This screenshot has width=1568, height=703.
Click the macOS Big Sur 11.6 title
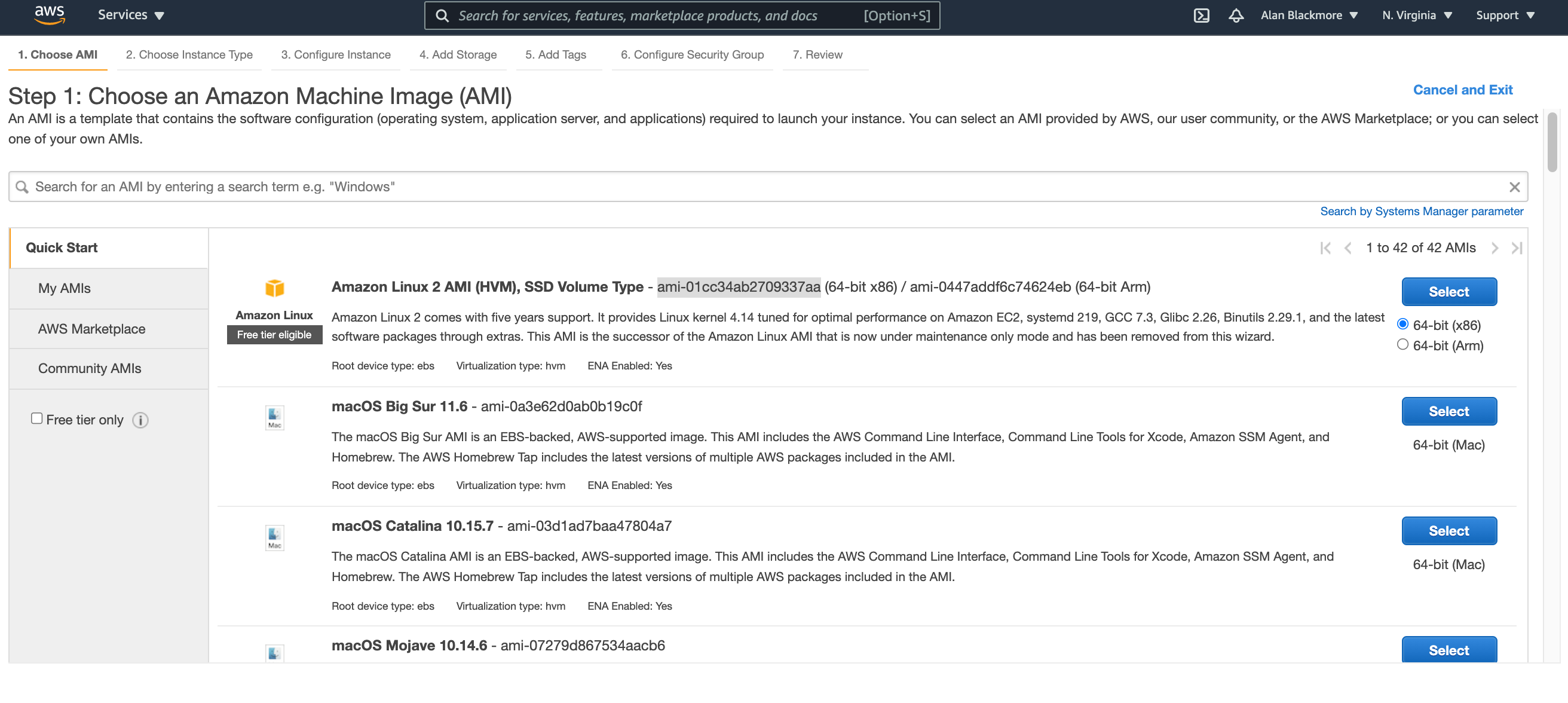coord(399,406)
